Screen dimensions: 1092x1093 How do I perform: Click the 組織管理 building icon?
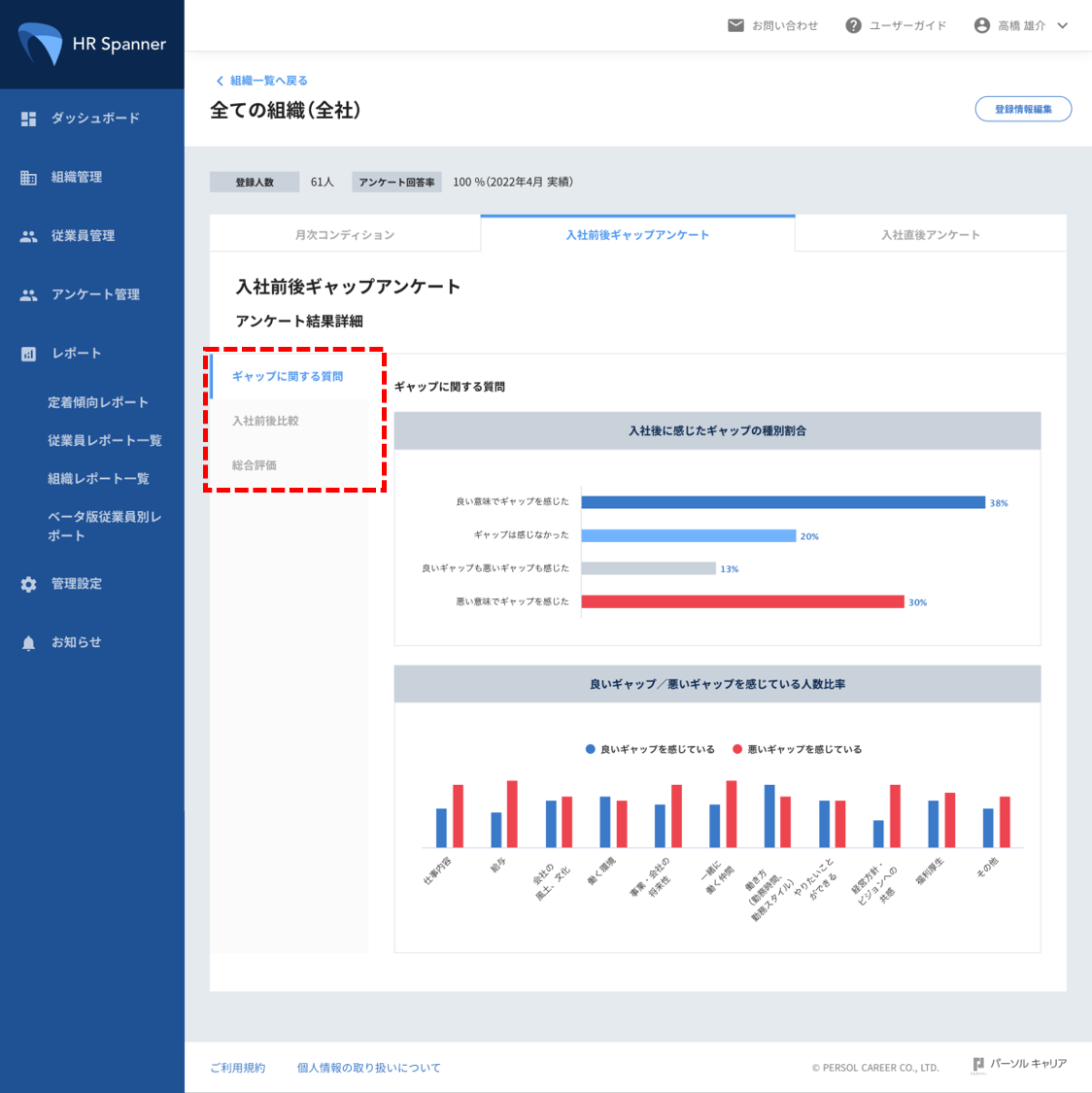coord(28,178)
